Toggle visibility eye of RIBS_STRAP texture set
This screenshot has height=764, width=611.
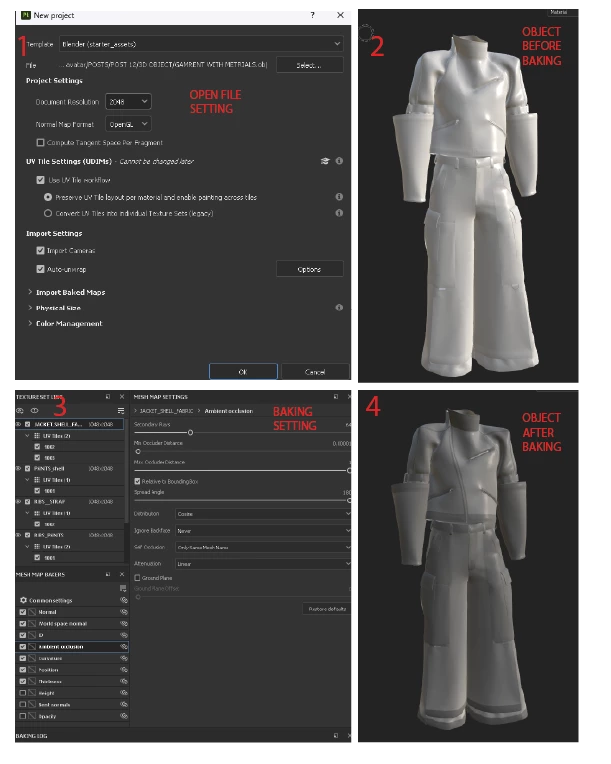19,501
